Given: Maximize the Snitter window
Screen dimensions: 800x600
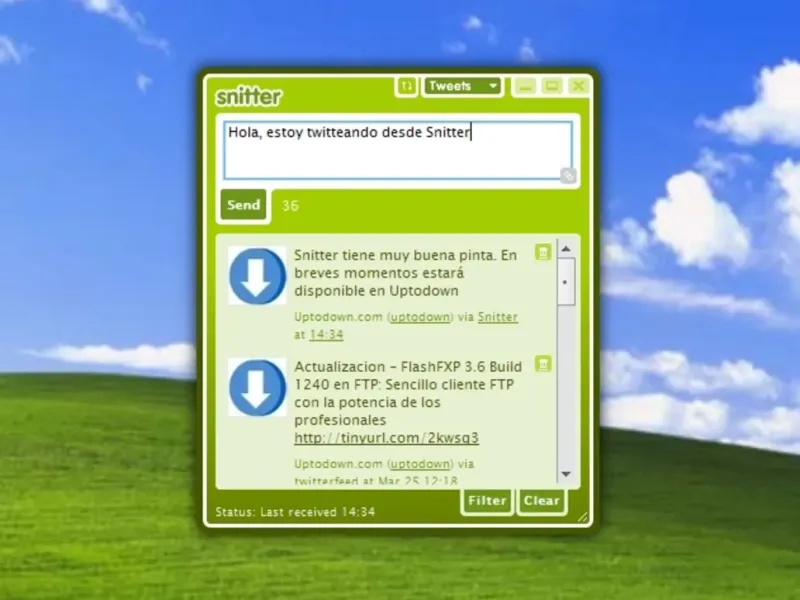Looking at the screenshot, I should [552, 86].
